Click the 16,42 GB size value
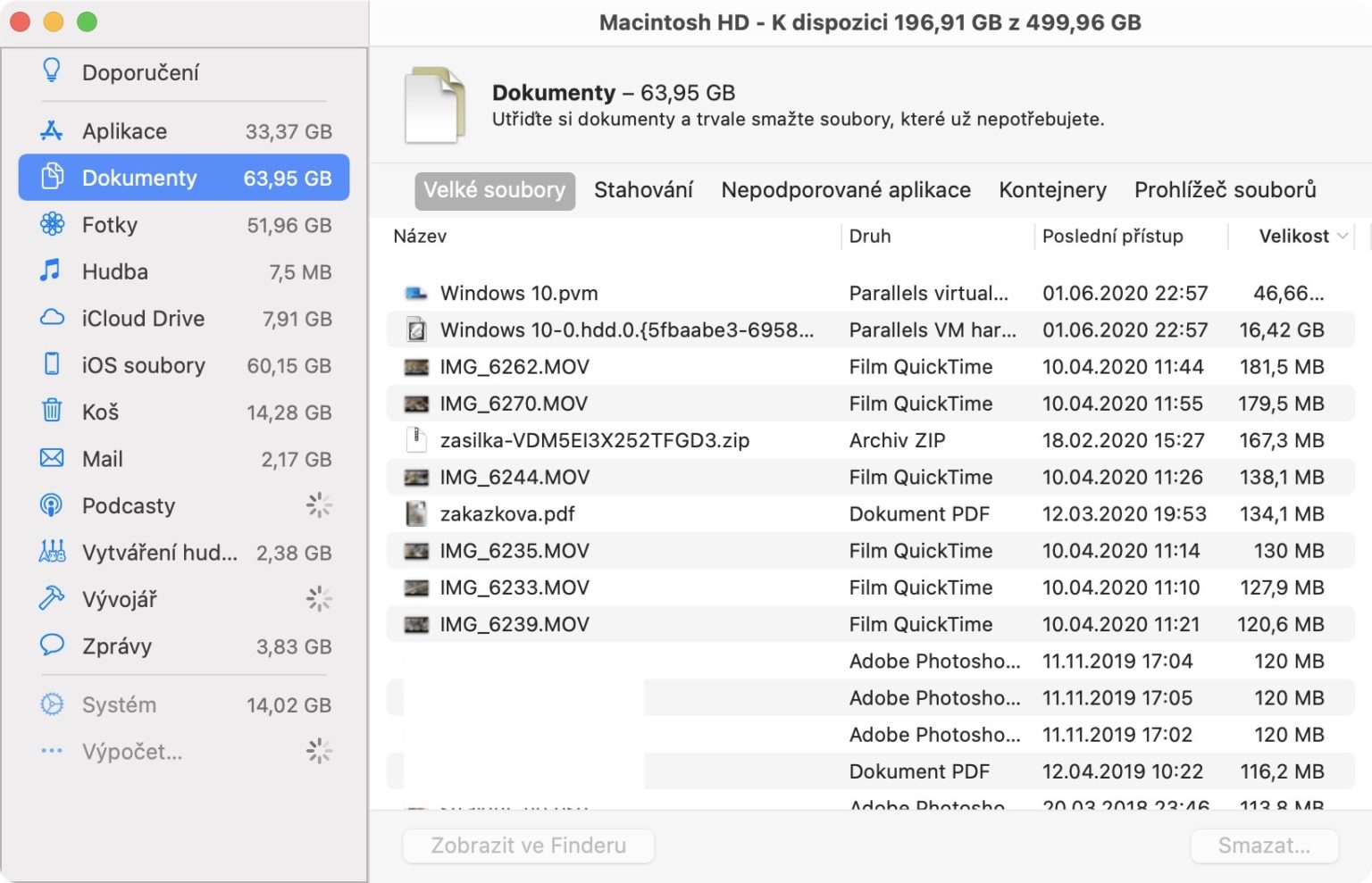This screenshot has width=1372, height=883. (1281, 329)
